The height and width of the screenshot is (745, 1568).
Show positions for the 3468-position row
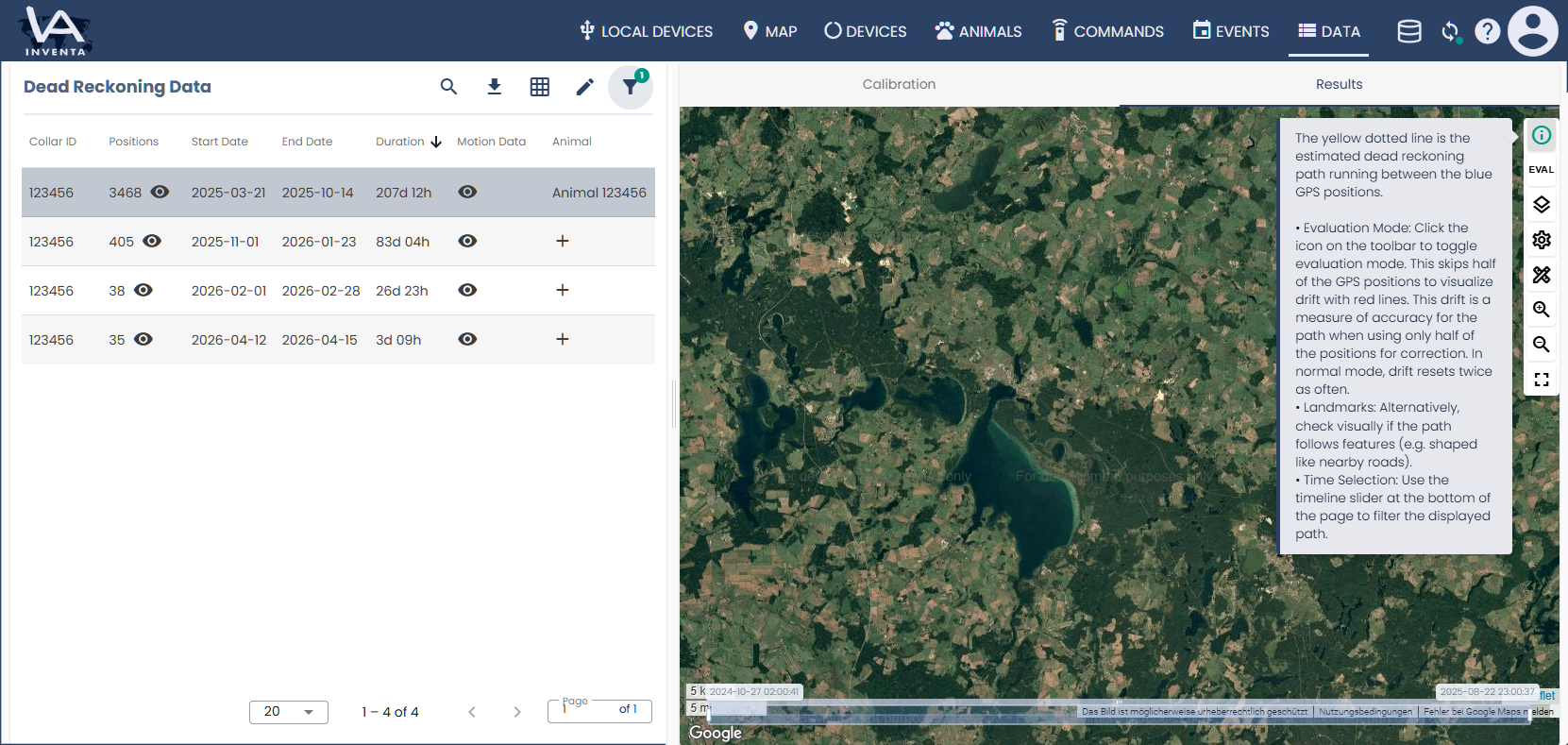[160, 192]
